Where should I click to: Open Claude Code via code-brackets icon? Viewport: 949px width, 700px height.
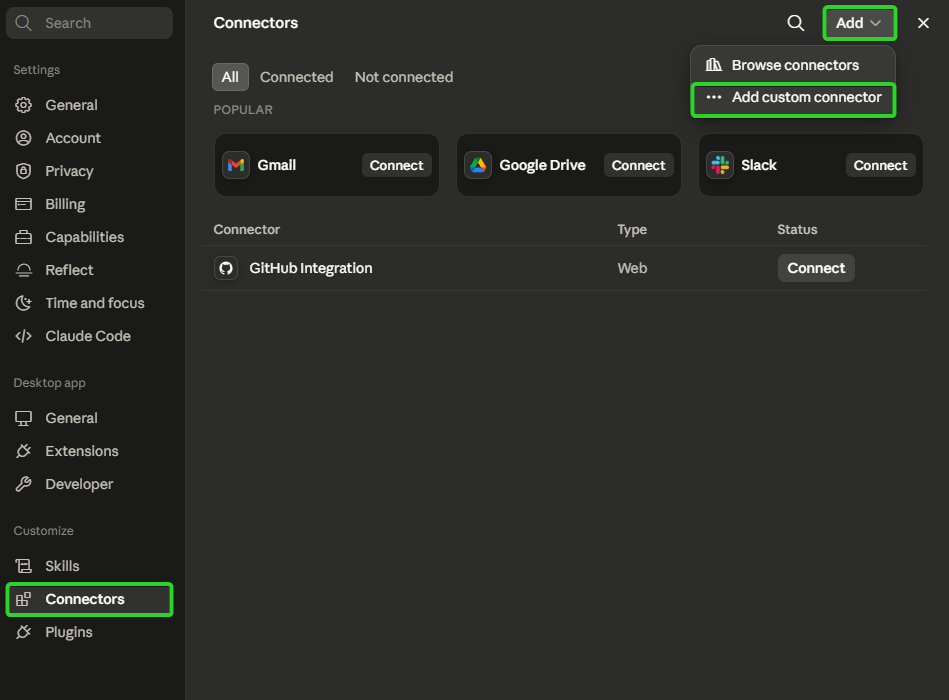click(x=24, y=336)
